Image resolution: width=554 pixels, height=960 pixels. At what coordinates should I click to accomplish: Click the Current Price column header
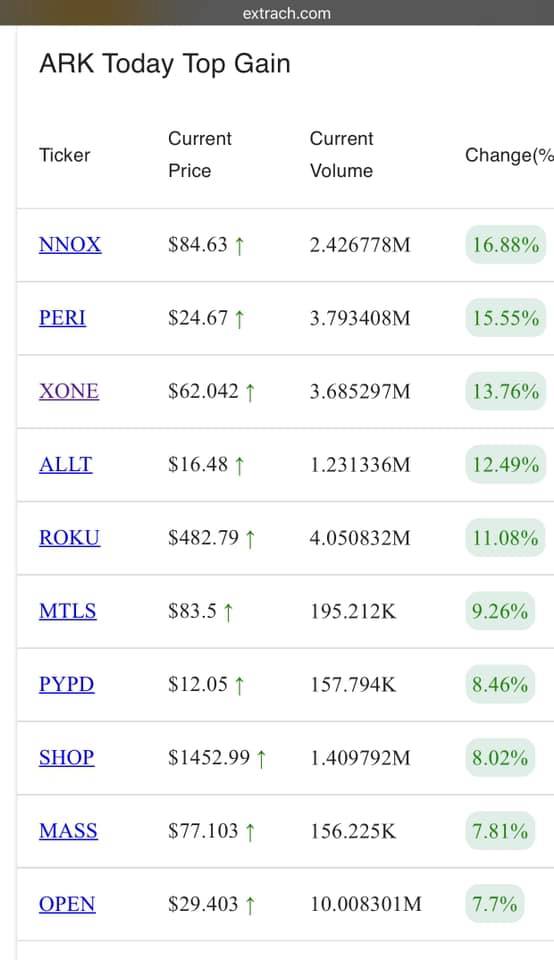click(200, 154)
